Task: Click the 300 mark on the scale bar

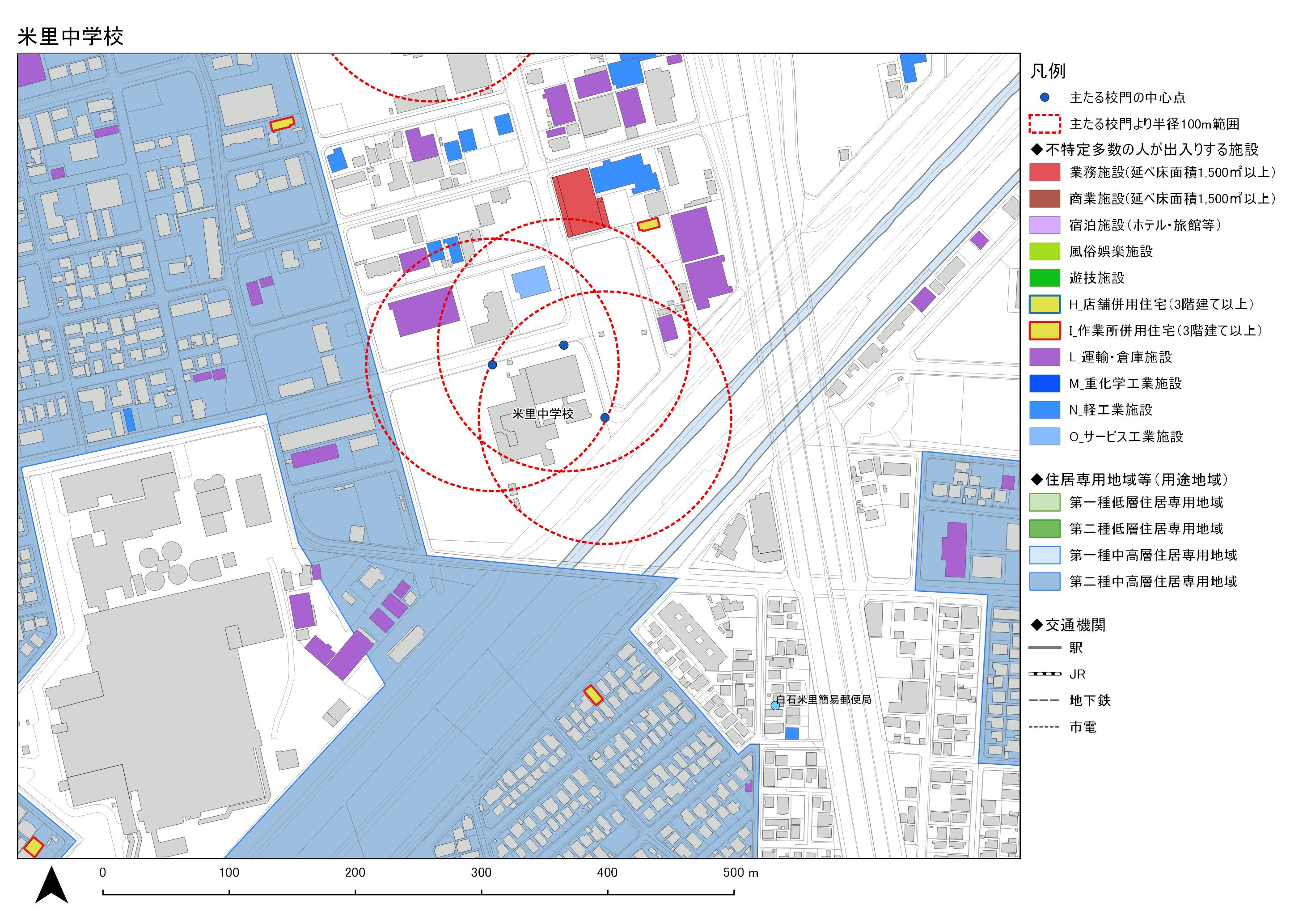Action: click(482, 873)
